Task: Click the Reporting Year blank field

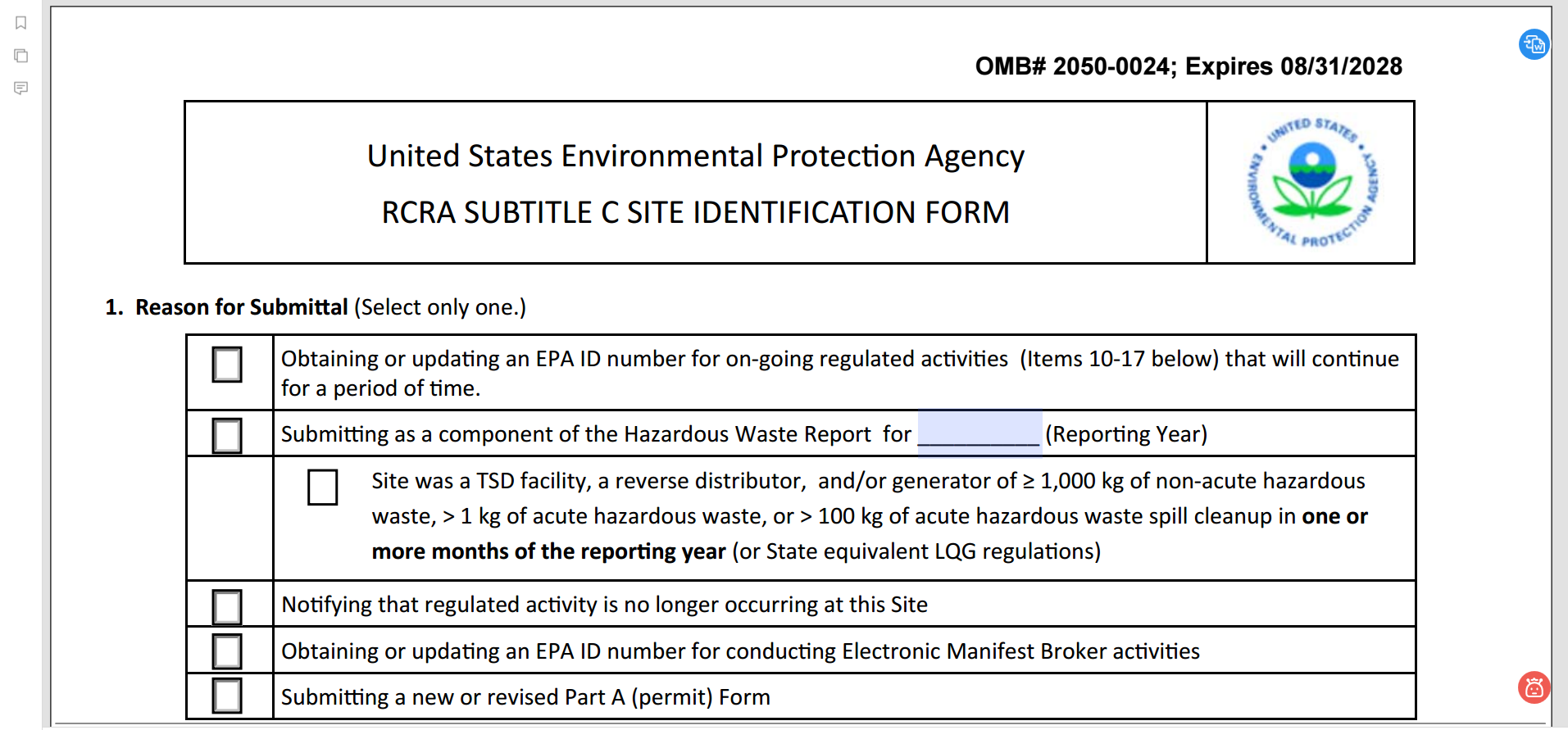Action: click(x=979, y=433)
